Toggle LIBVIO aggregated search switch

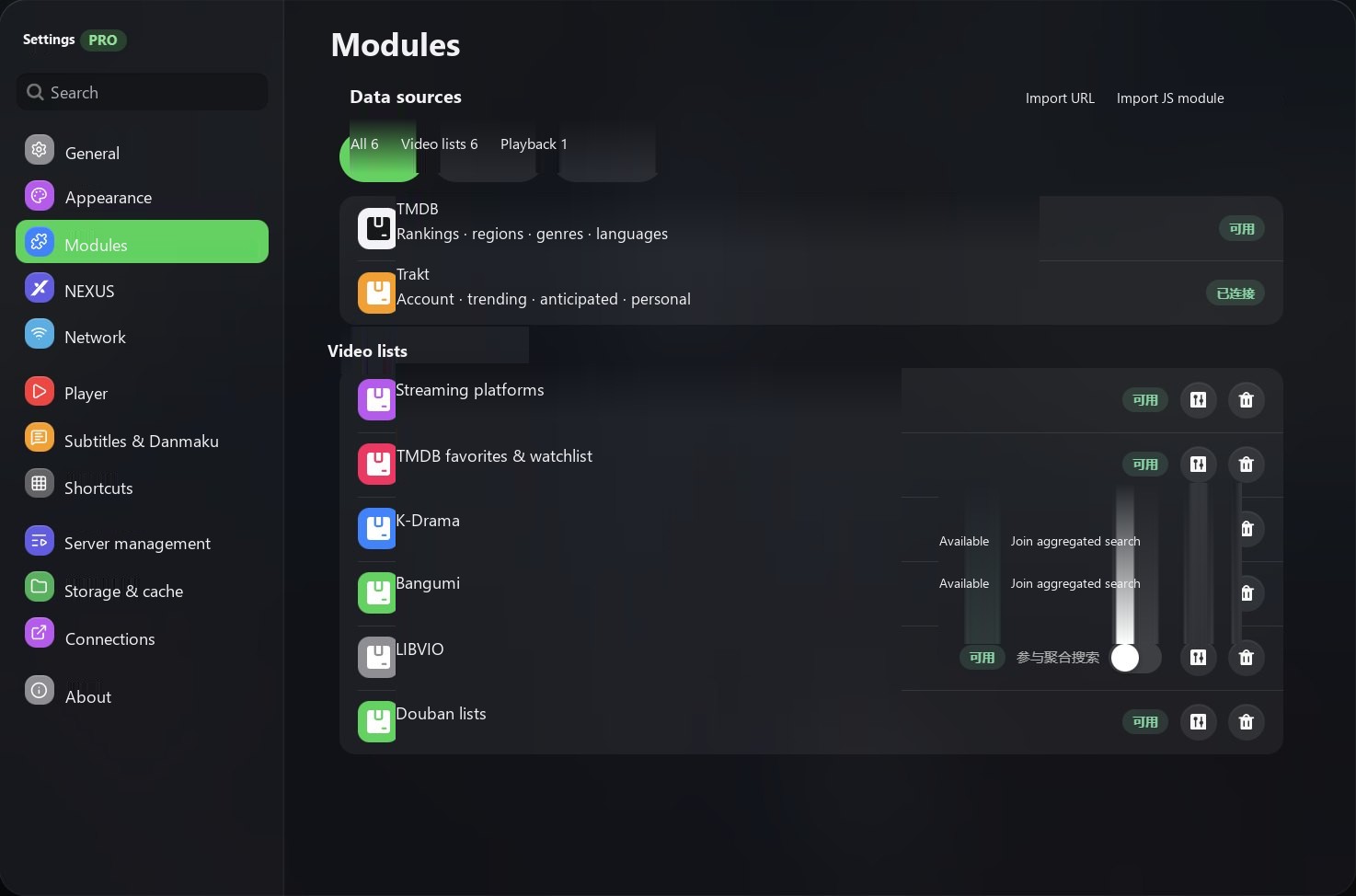[x=1136, y=658]
